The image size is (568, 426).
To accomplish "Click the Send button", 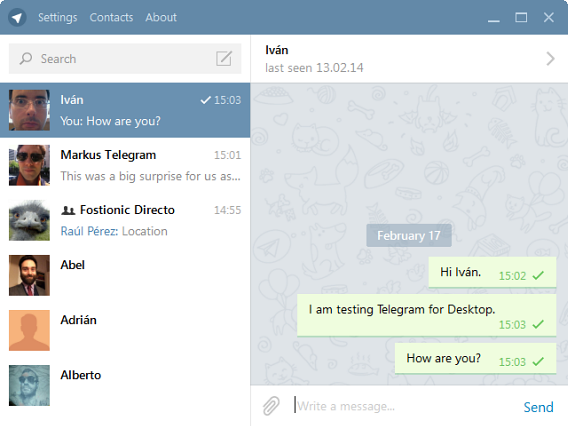I will 538,407.
